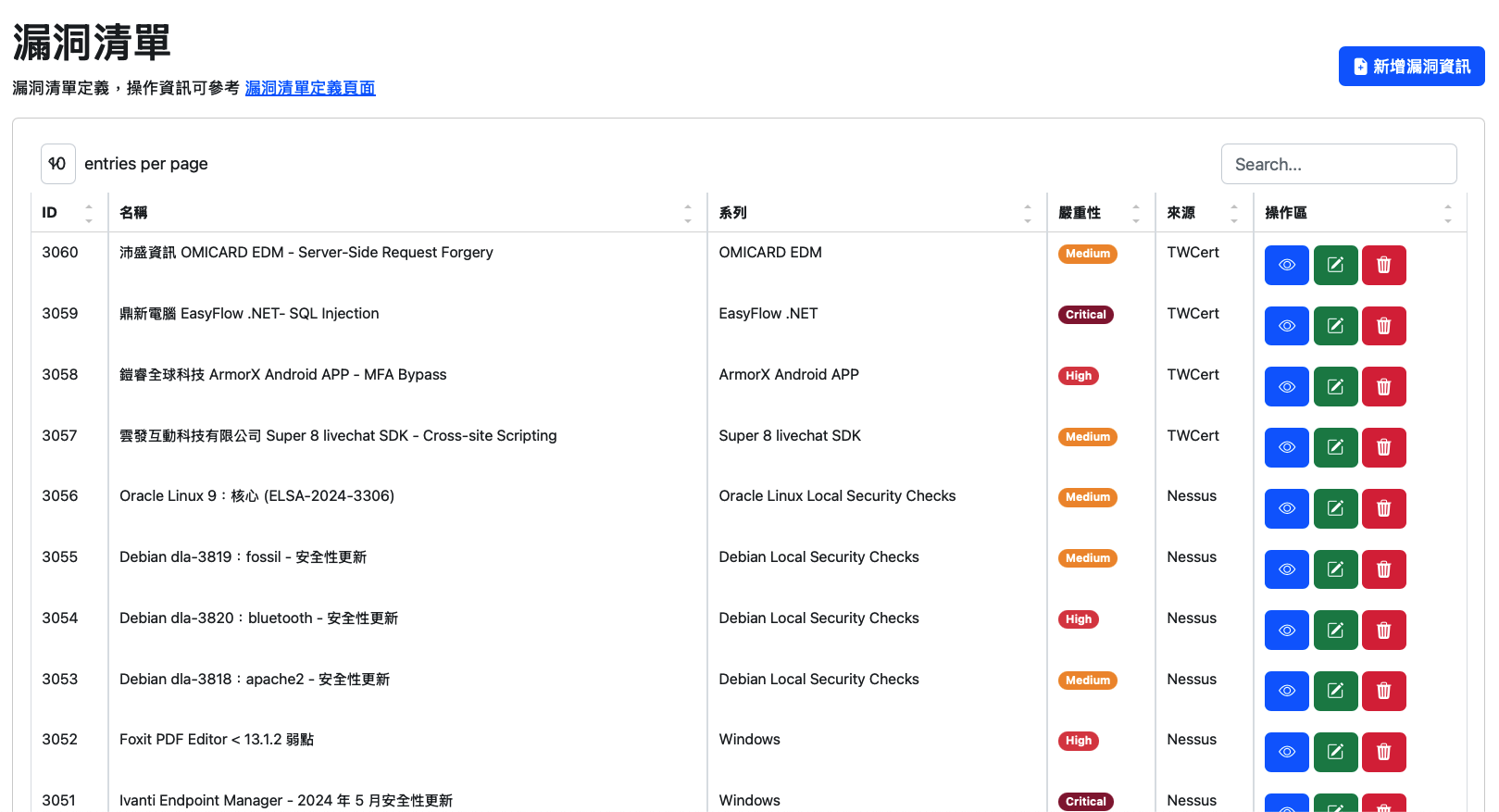
Task: Edit vulnerability 3052 entry
Action: click(x=1335, y=752)
